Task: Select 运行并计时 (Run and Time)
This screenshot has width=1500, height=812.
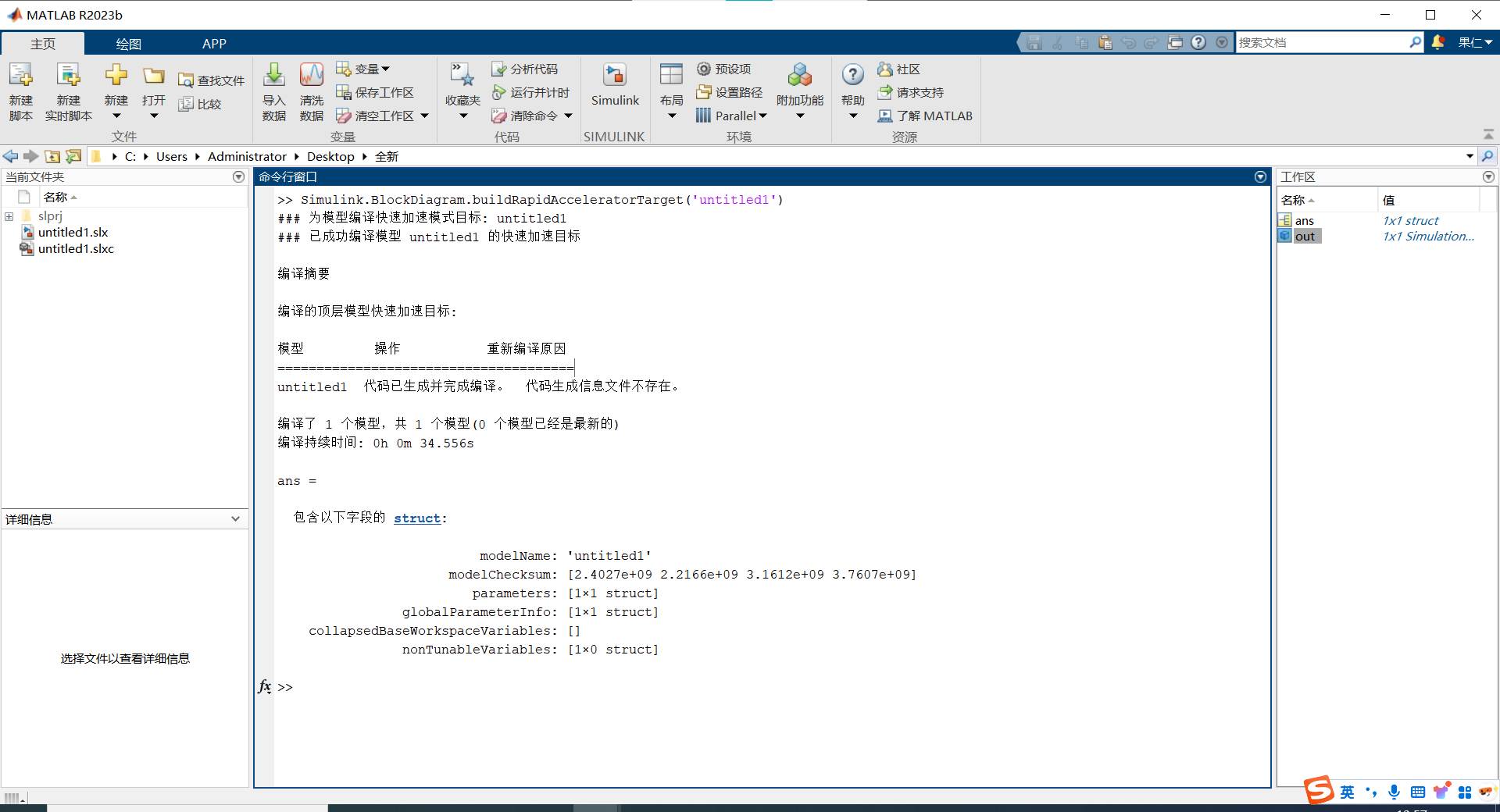Action: pyautogui.click(x=531, y=92)
